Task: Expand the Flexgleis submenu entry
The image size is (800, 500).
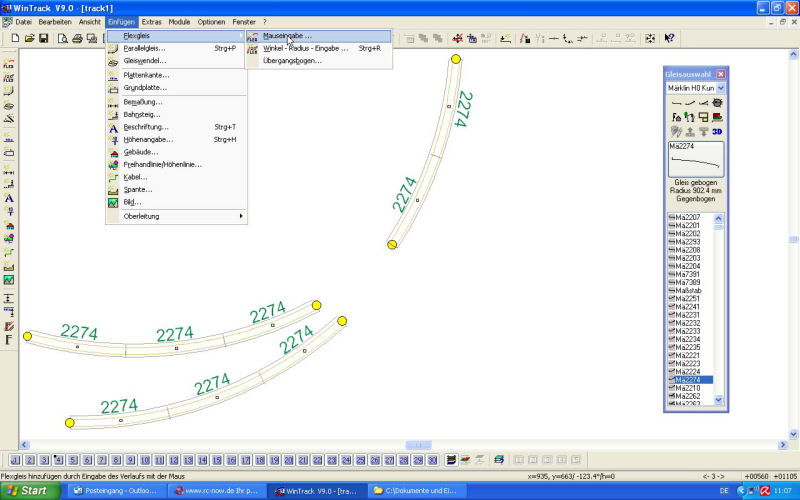Action: (177, 36)
